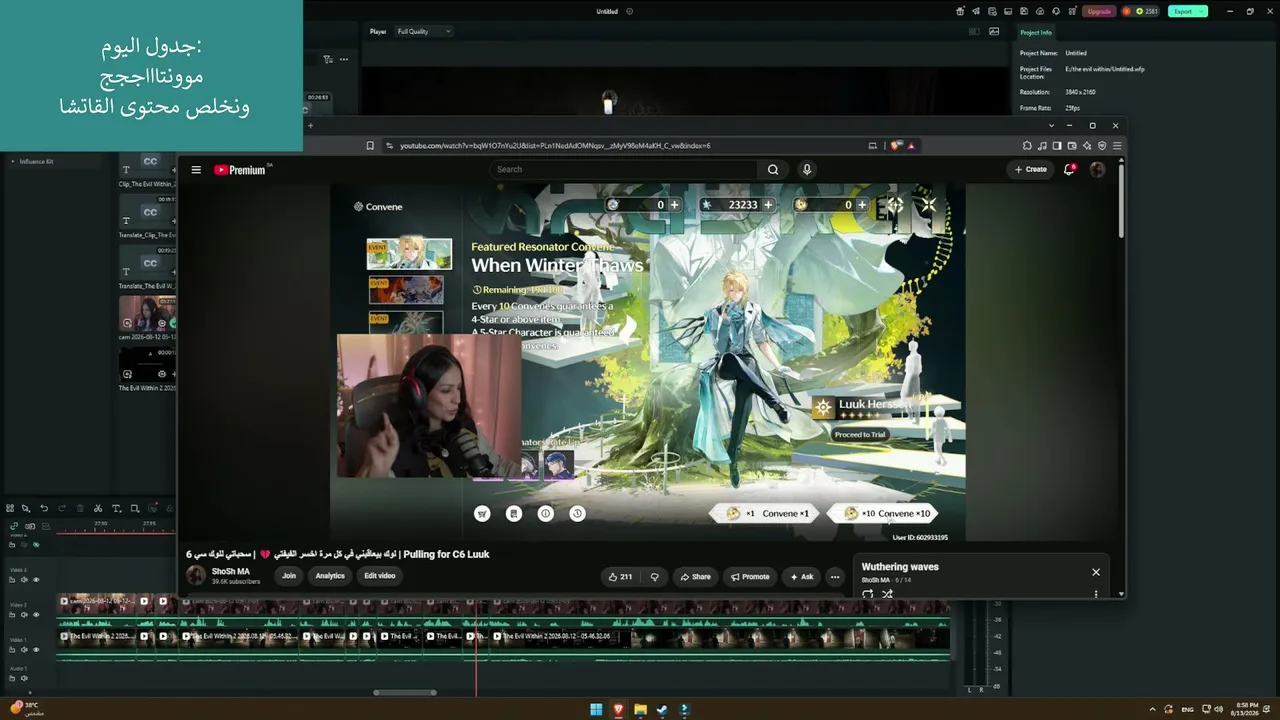The height and width of the screenshot is (720, 1280).
Task: Hide the Video 2 track
Action: click(36, 615)
